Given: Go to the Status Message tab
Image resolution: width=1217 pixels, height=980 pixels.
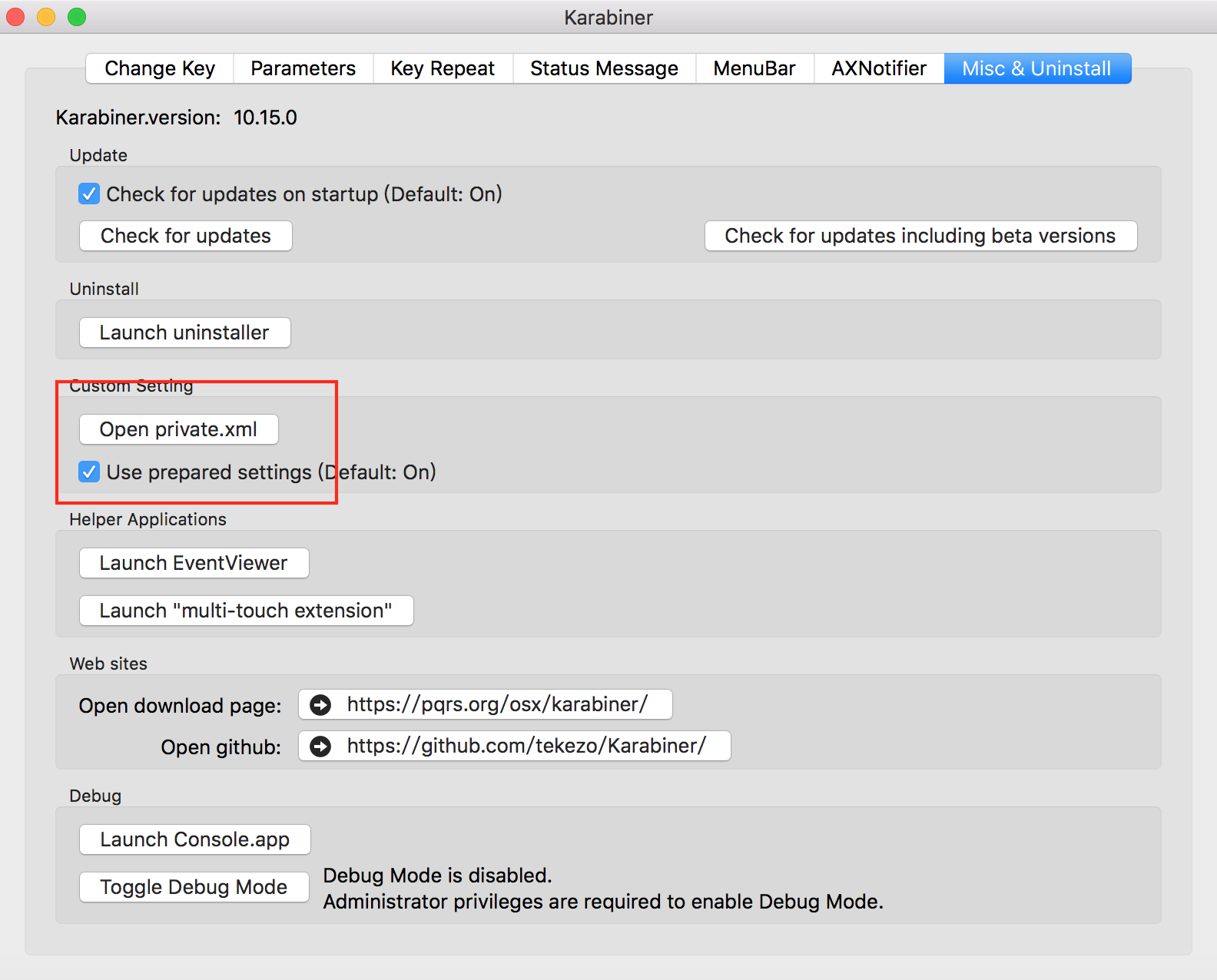Looking at the screenshot, I should point(604,68).
